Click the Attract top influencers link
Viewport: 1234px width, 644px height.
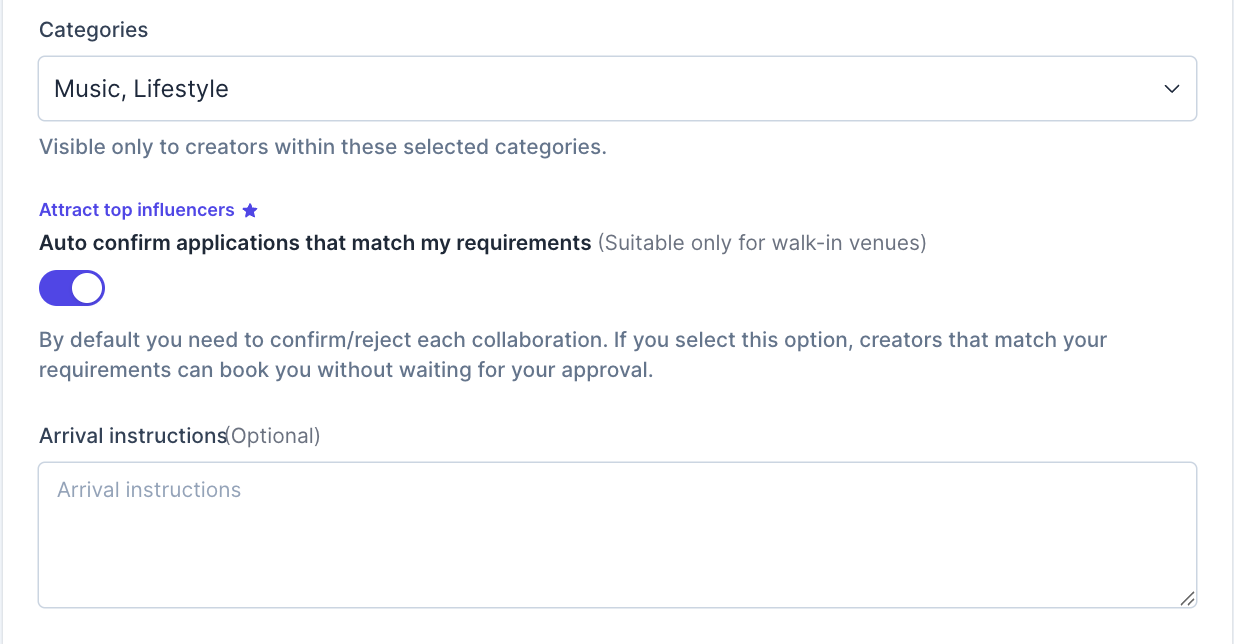(136, 210)
